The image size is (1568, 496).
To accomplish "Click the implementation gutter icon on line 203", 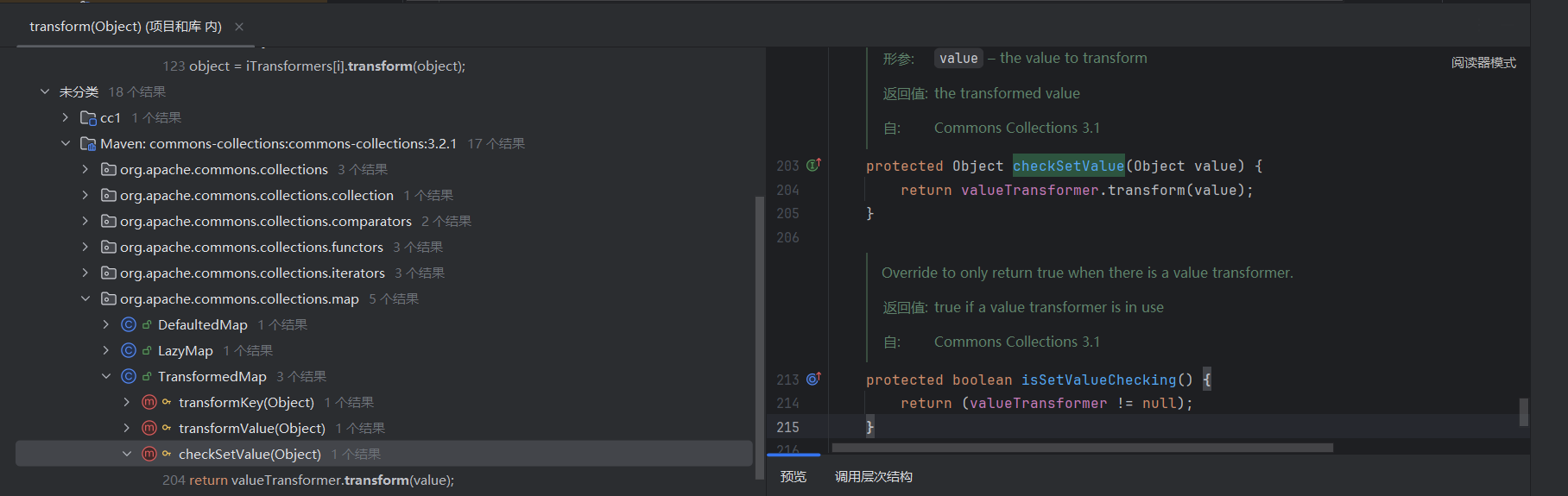I will 813,165.
